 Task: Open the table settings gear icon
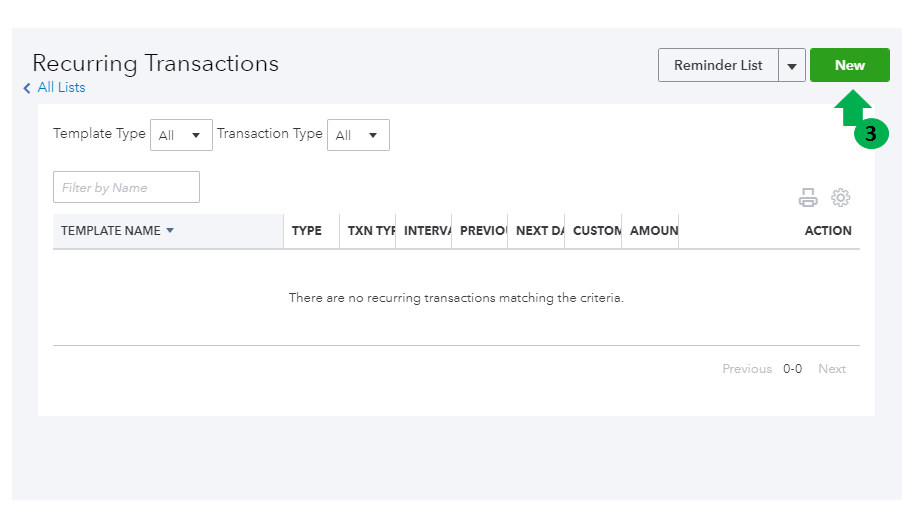(x=841, y=198)
